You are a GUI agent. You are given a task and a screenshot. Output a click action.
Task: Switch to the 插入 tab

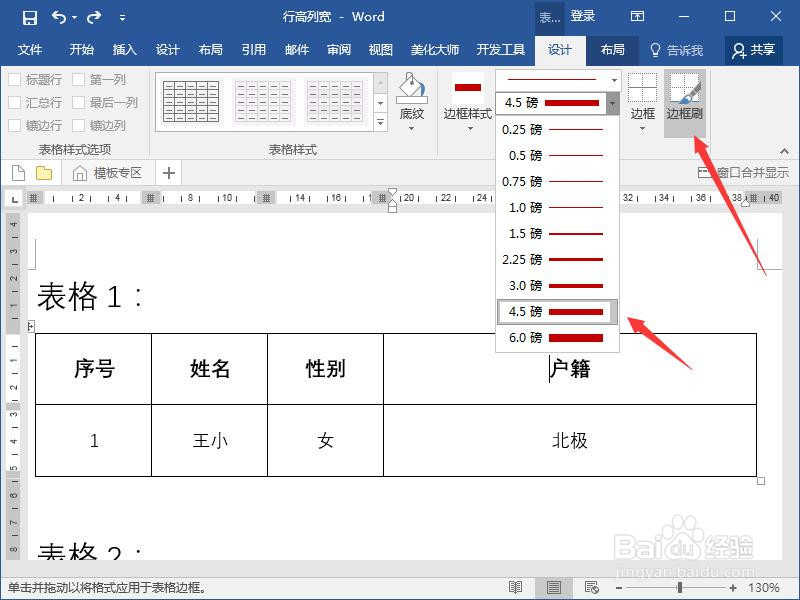(124, 49)
